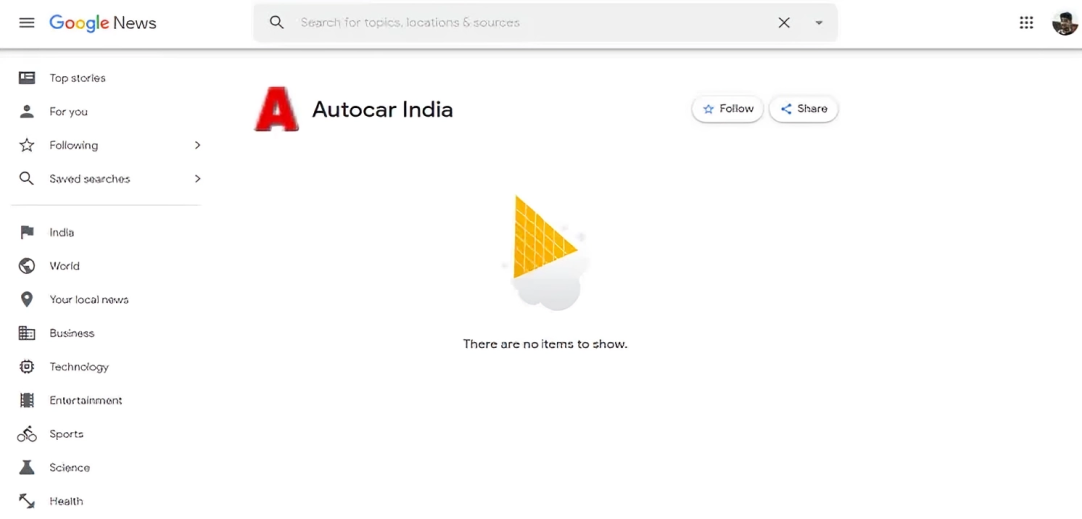Select the India flag icon
Image resolution: width=1082 pixels, height=519 pixels.
coord(27,232)
